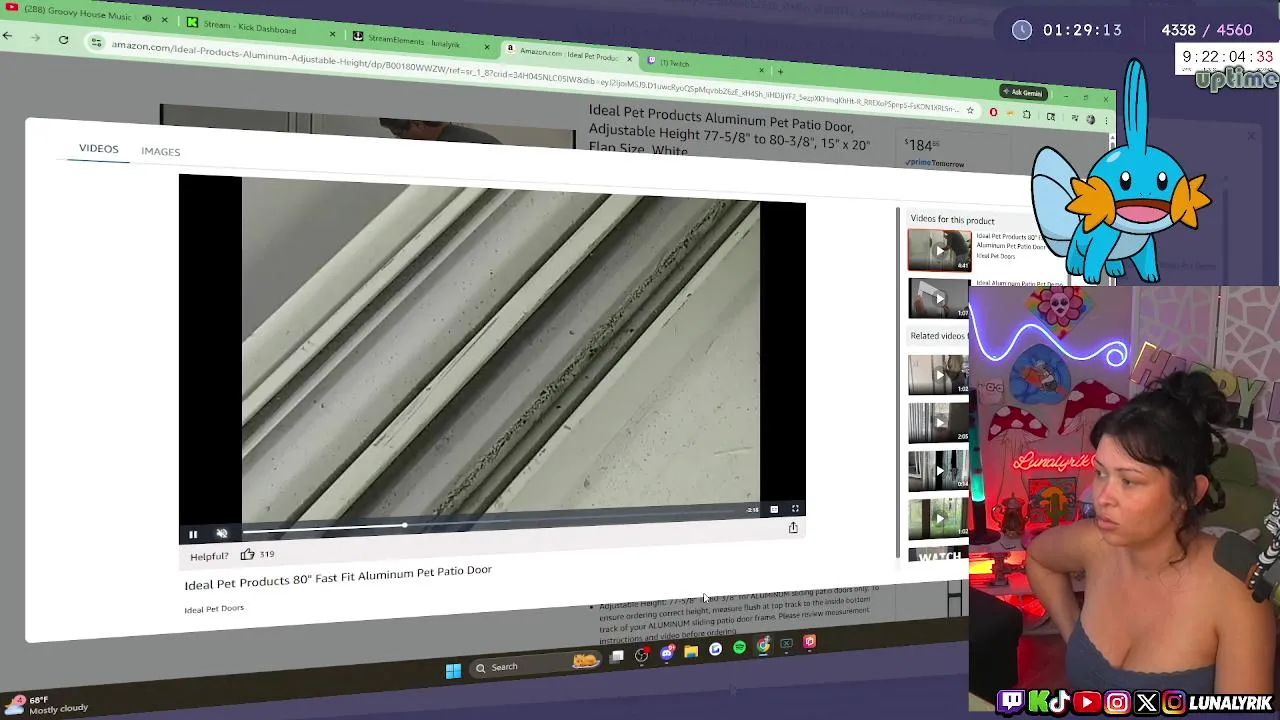Go forward in browser history
The image size is (1280, 720).
click(35, 38)
